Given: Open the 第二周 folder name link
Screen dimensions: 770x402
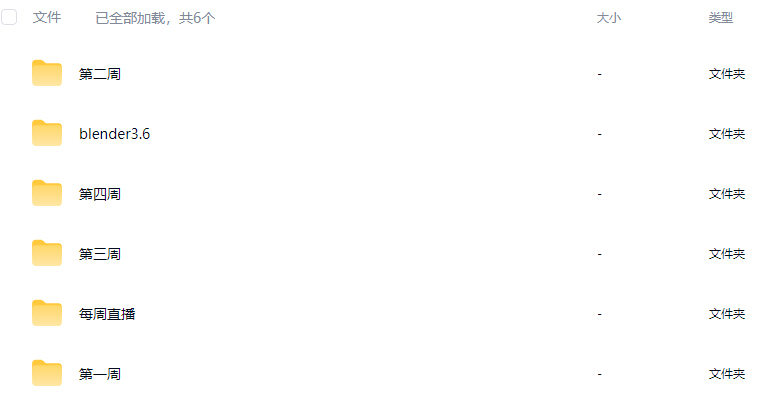Looking at the screenshot, I should (x=100, y=74).
